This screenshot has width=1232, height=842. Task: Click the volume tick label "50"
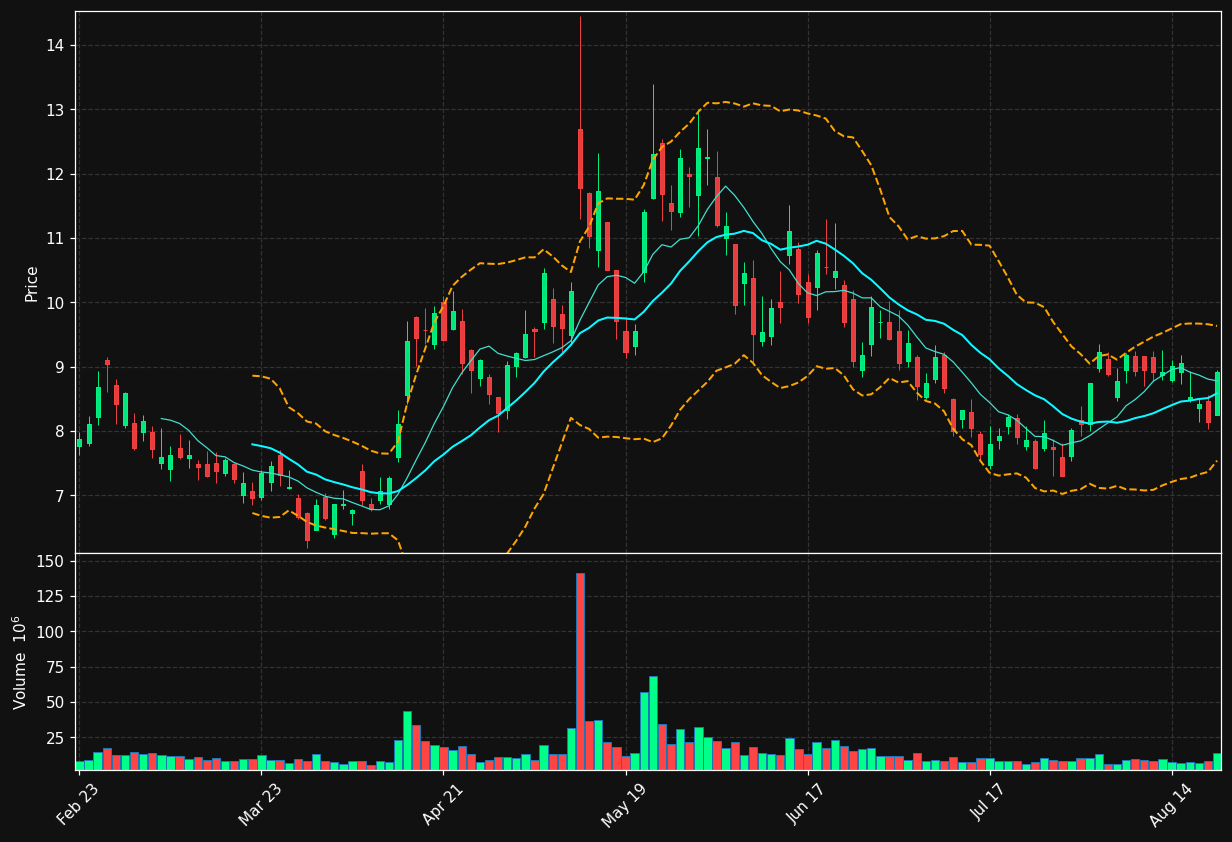click(54, 702)
